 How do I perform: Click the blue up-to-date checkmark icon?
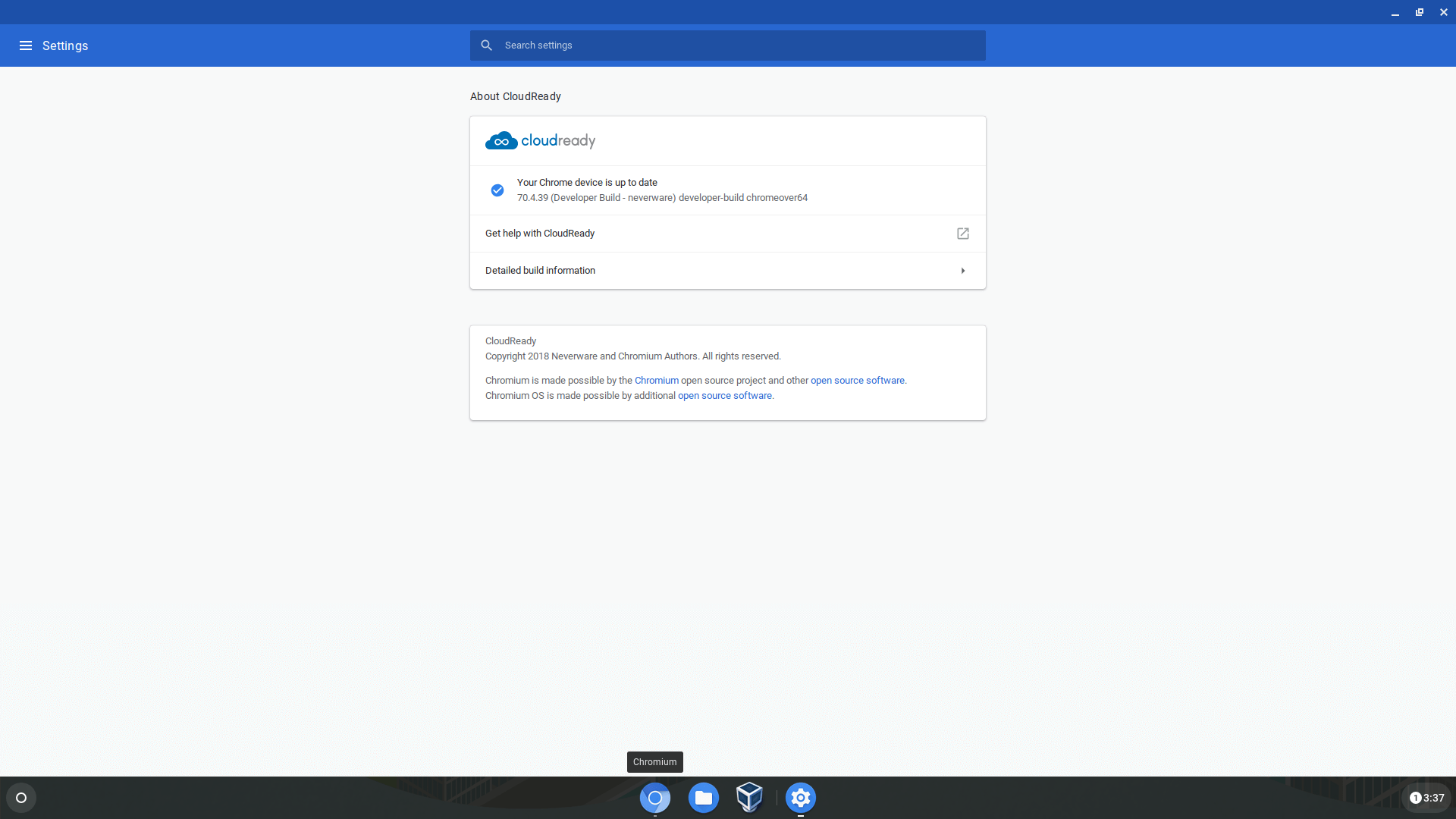497,190
